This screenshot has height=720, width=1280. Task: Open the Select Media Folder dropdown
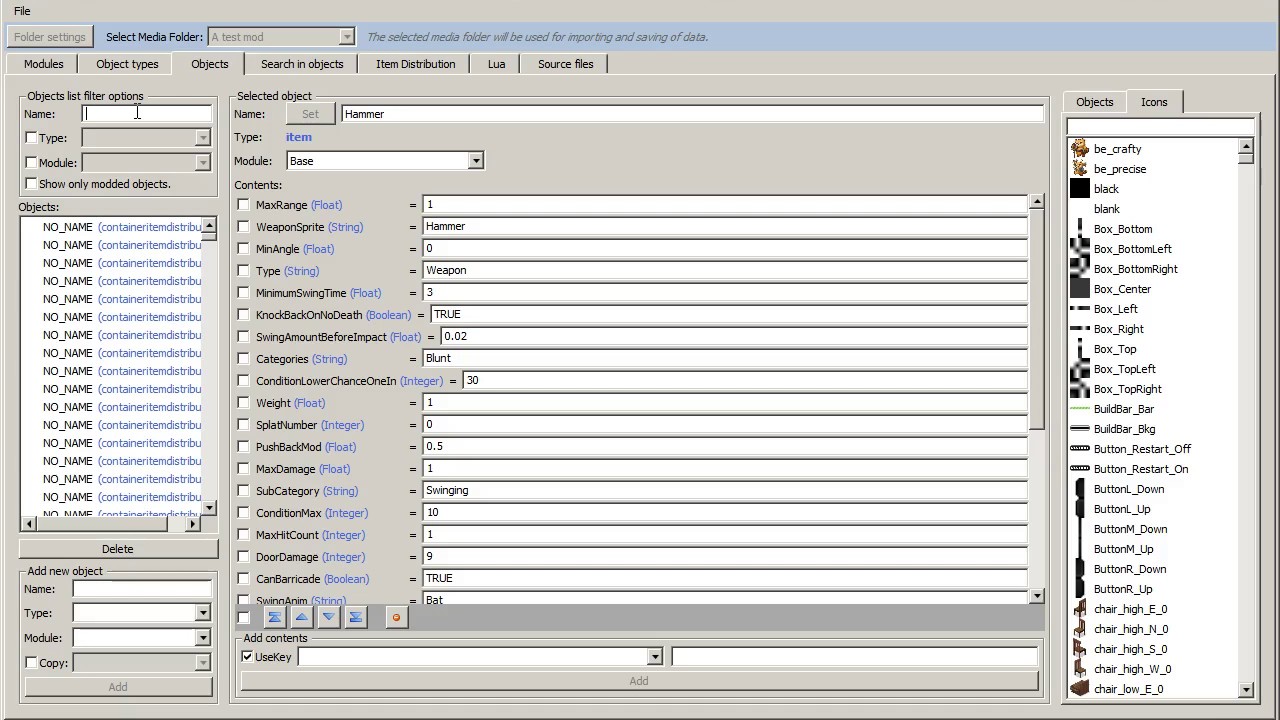pyautogui.click(x=346, y=37)
